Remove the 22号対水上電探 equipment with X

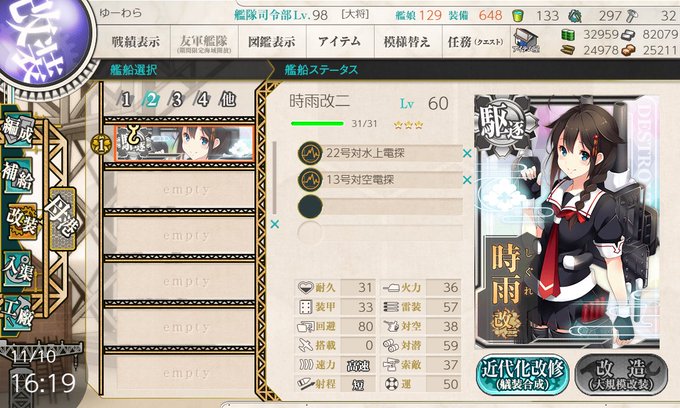point(467,153)
